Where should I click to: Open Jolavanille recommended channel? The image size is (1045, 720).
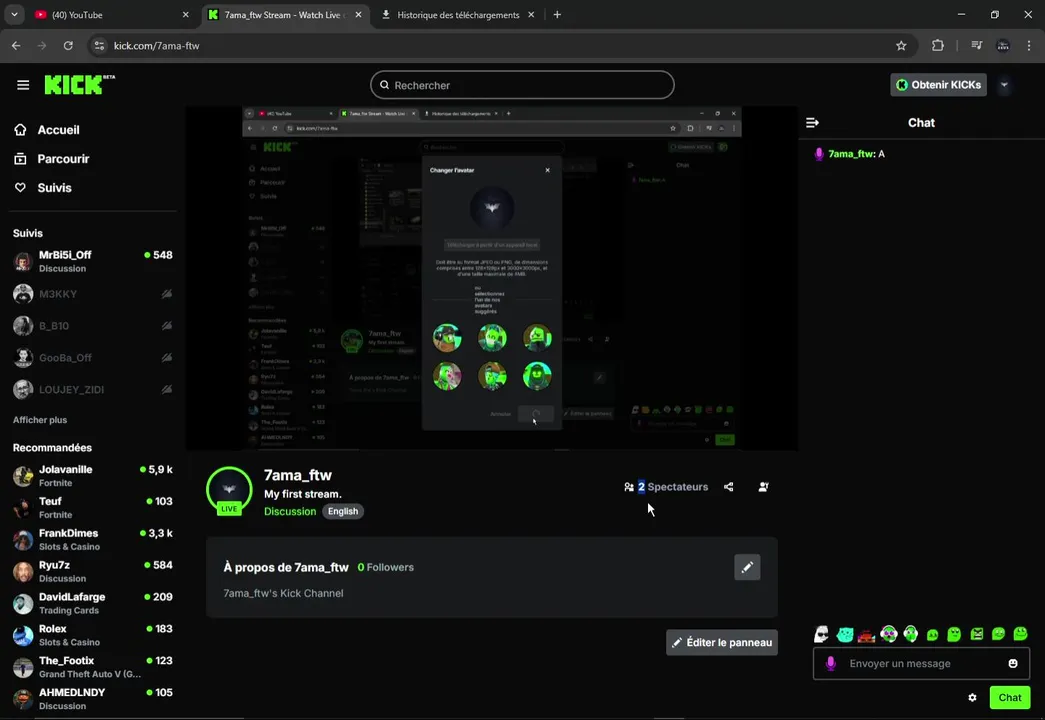point(93,476)
